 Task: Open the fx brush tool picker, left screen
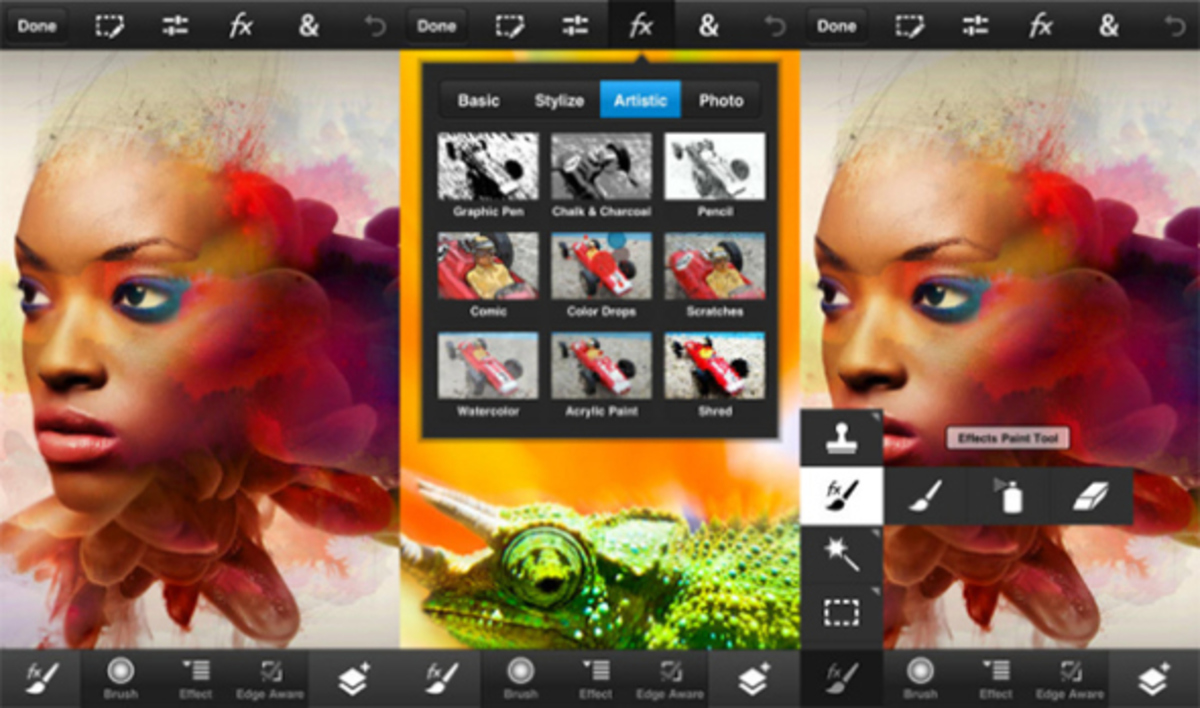tap(41, 679)
